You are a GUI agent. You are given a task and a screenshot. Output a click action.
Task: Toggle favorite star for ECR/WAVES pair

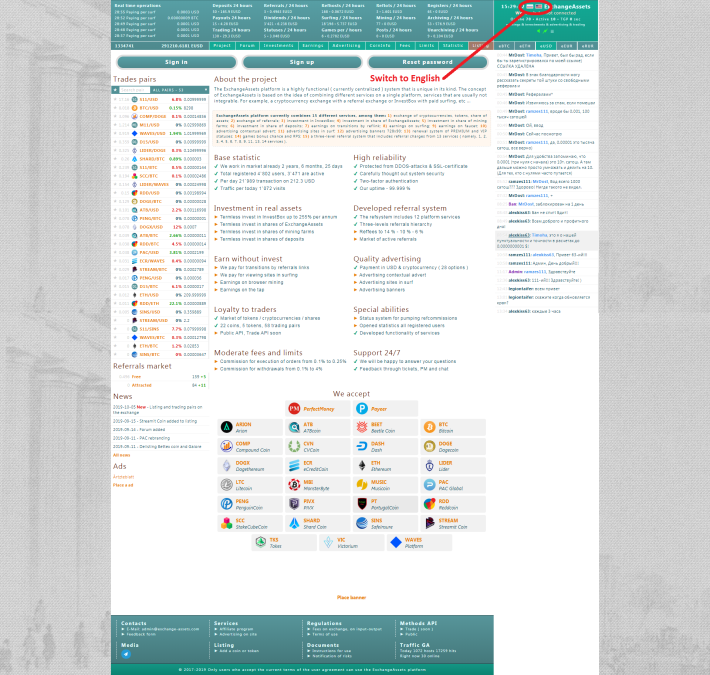click(115, 261)
